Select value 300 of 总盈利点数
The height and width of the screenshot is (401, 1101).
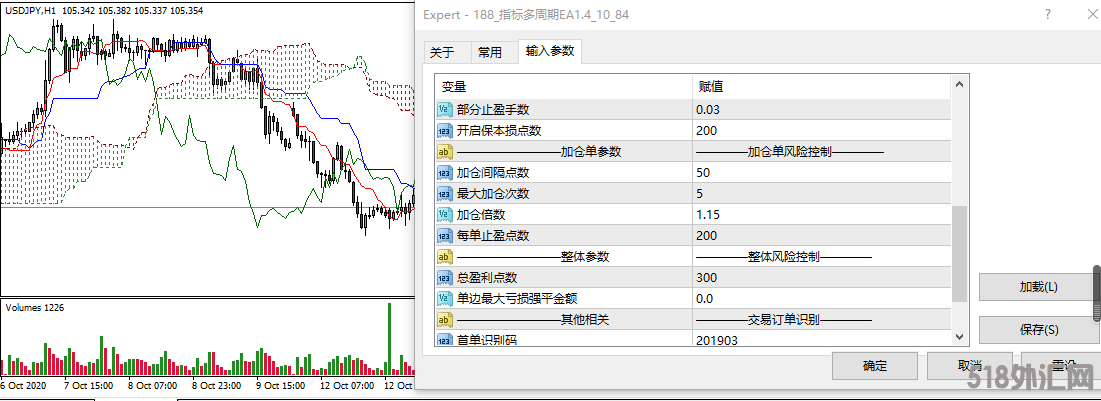pos(706,278)
